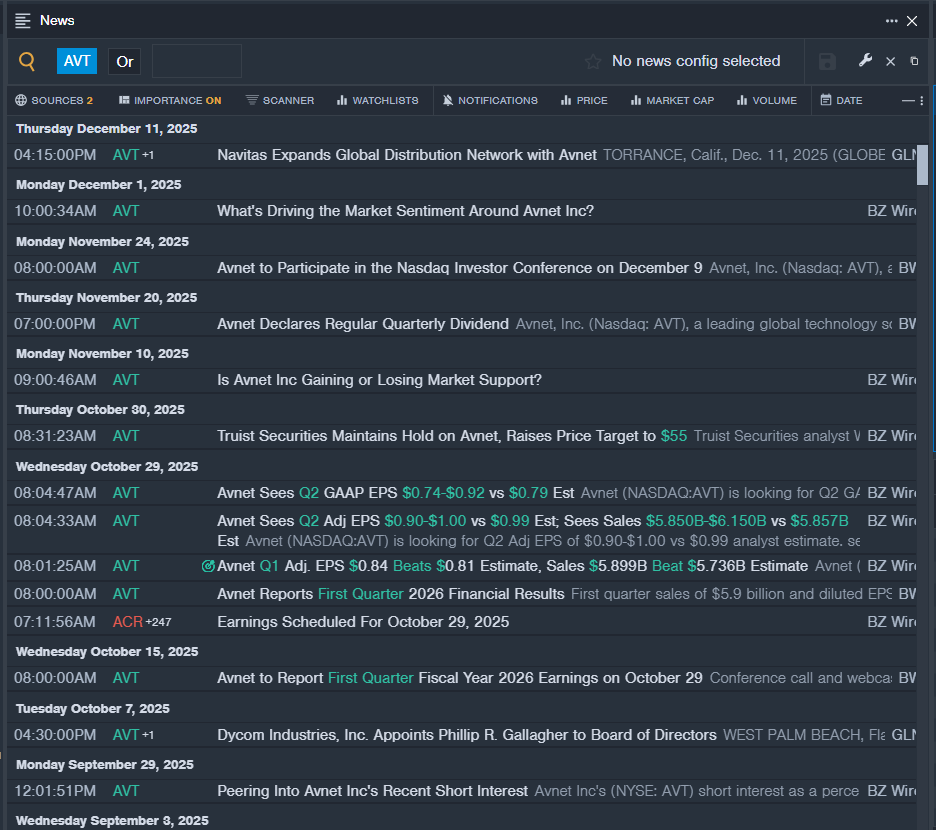Click the save floppy disk icon

tap(827, 62)
